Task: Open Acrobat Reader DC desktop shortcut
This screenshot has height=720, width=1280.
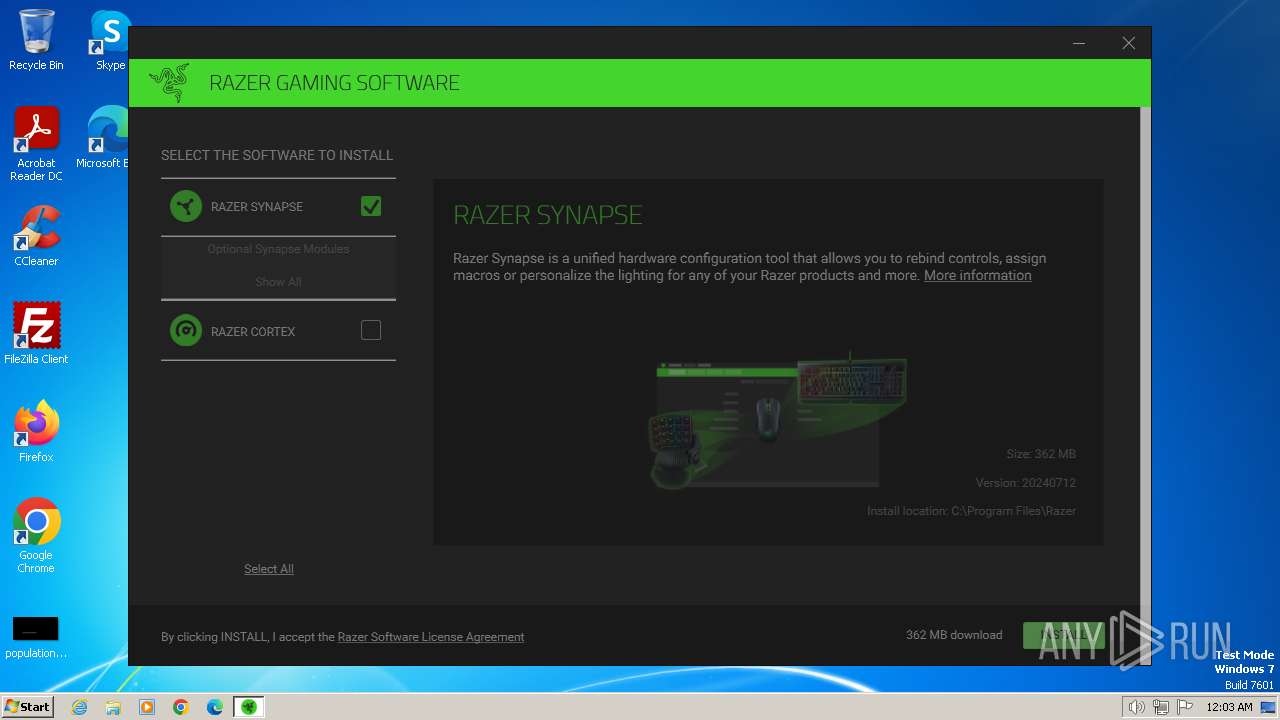Action: coord(36,145)
